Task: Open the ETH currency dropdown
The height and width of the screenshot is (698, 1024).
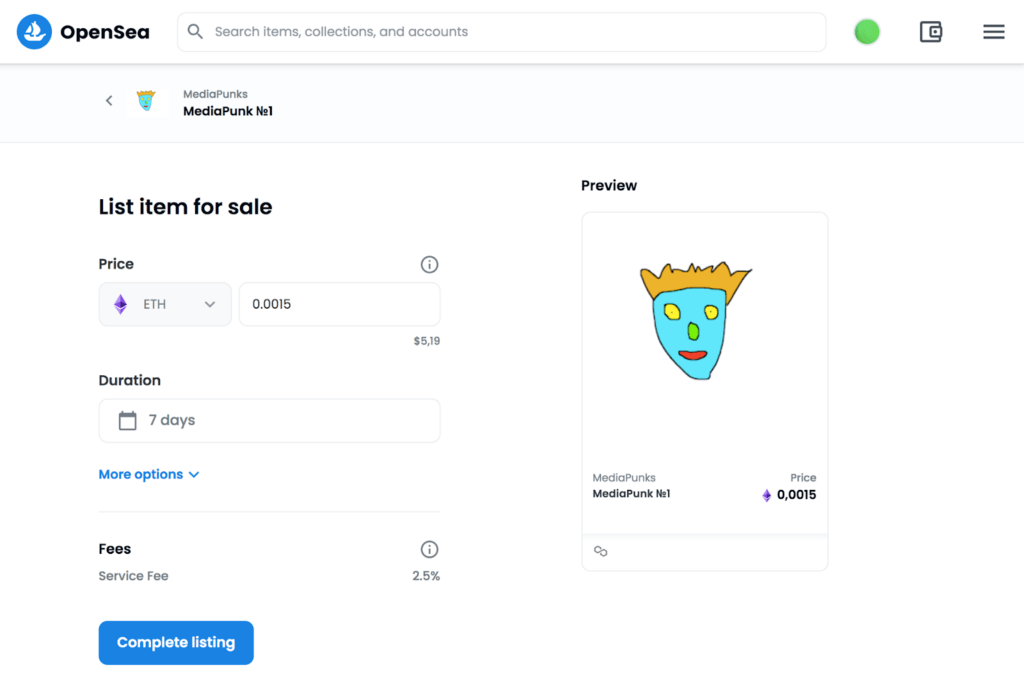Action: pos(165,304)
